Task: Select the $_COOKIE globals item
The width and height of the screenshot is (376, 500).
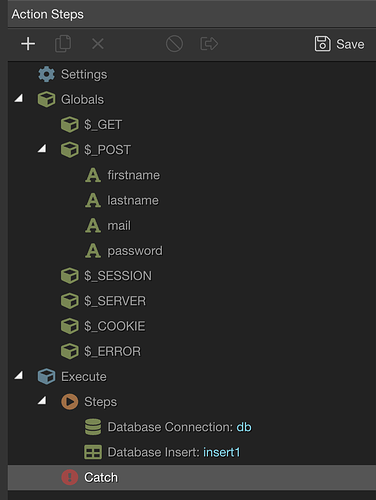Action: coord(115,326)
